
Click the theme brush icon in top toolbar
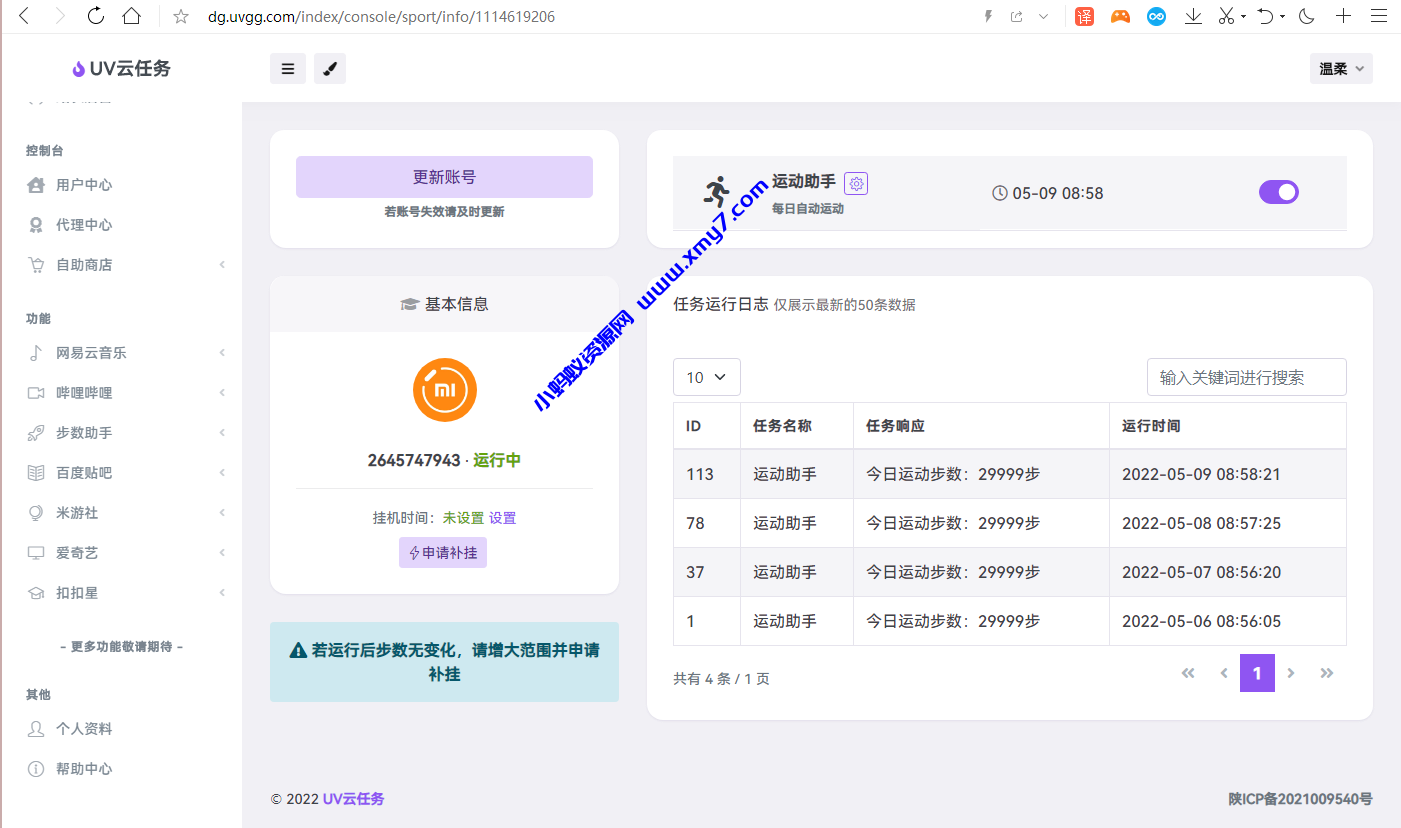tap(330, 68)
